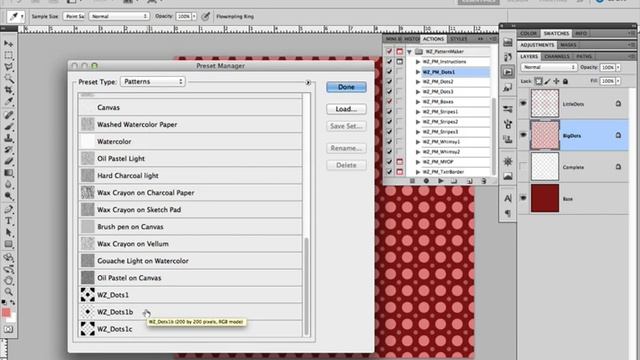The width and height of the screenshot is (640, 360).
Task: Select the Dodge tool
Action: pyautogui.click(x=8, y=196)
